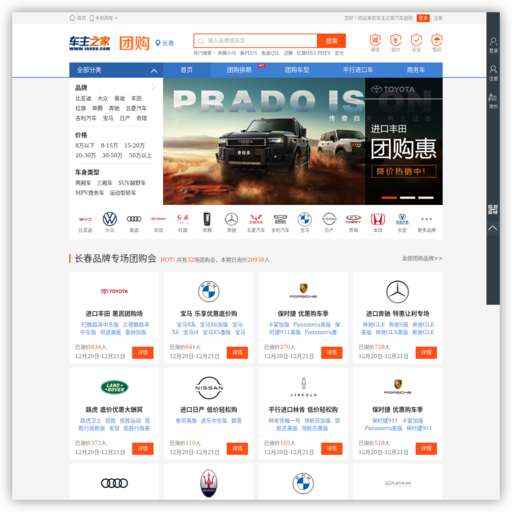Click the back-to-top arrow in right sidebar

pos(493,228)
